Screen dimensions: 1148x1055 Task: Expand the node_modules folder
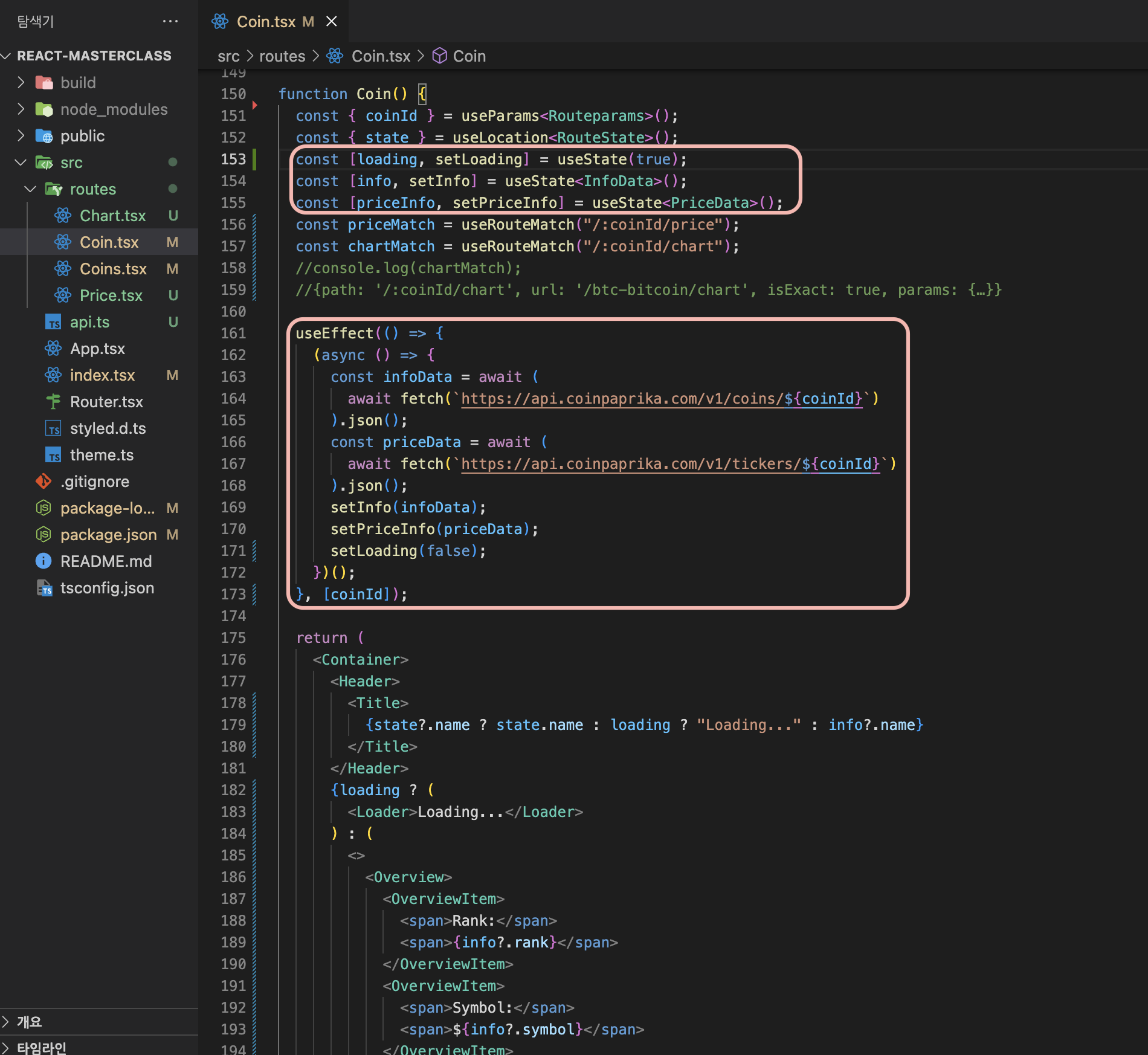pyautogui.click(x=21, y=109)
